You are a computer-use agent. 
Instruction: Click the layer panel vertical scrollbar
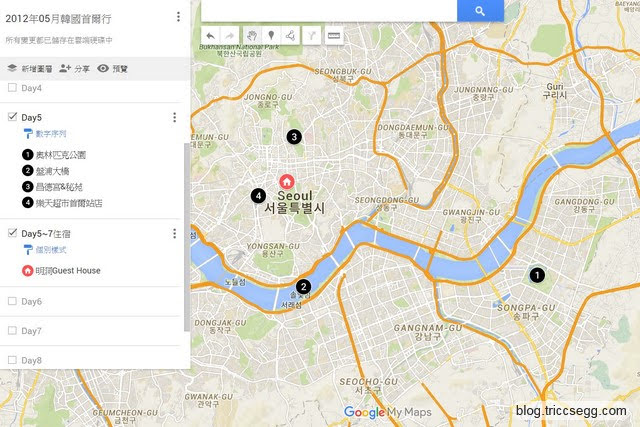(x=187, y=237)
